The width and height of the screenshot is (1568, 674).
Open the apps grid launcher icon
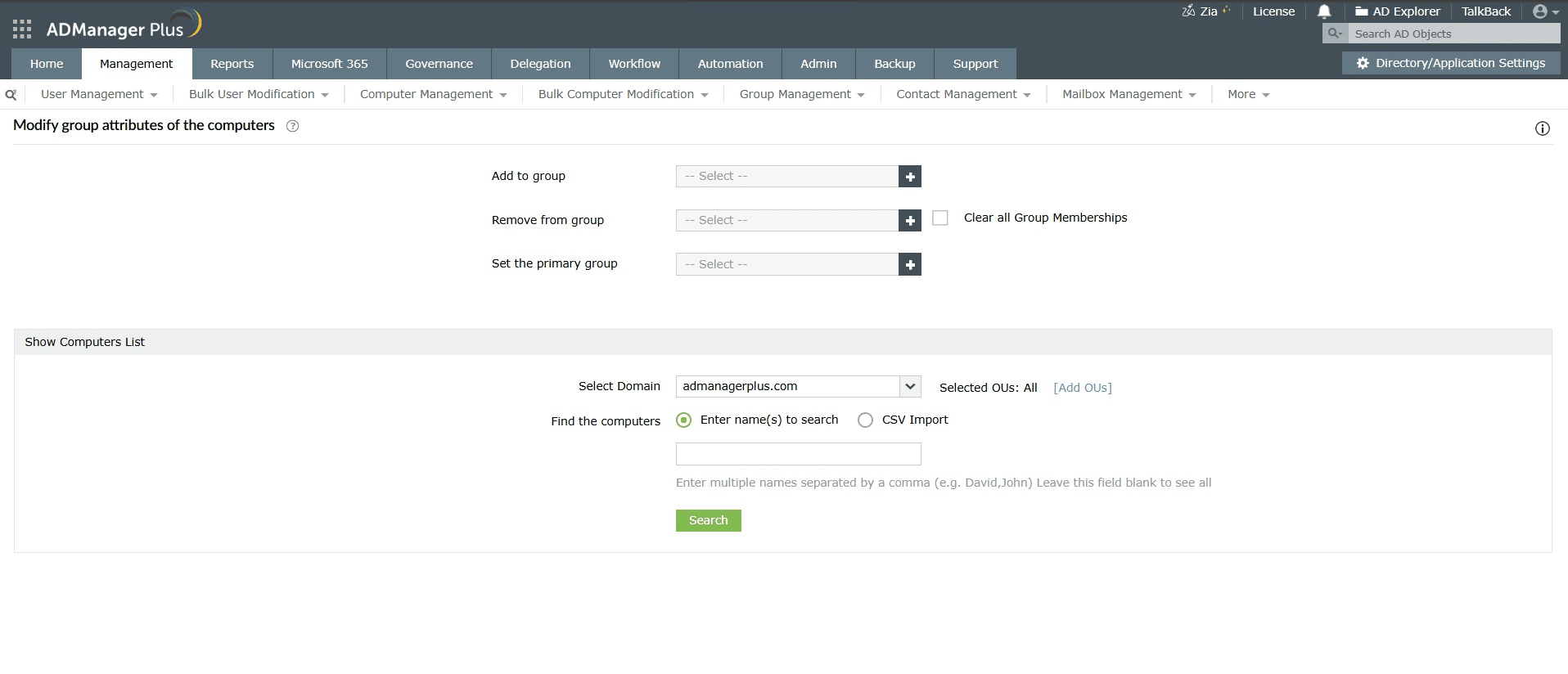pos(22,29)
